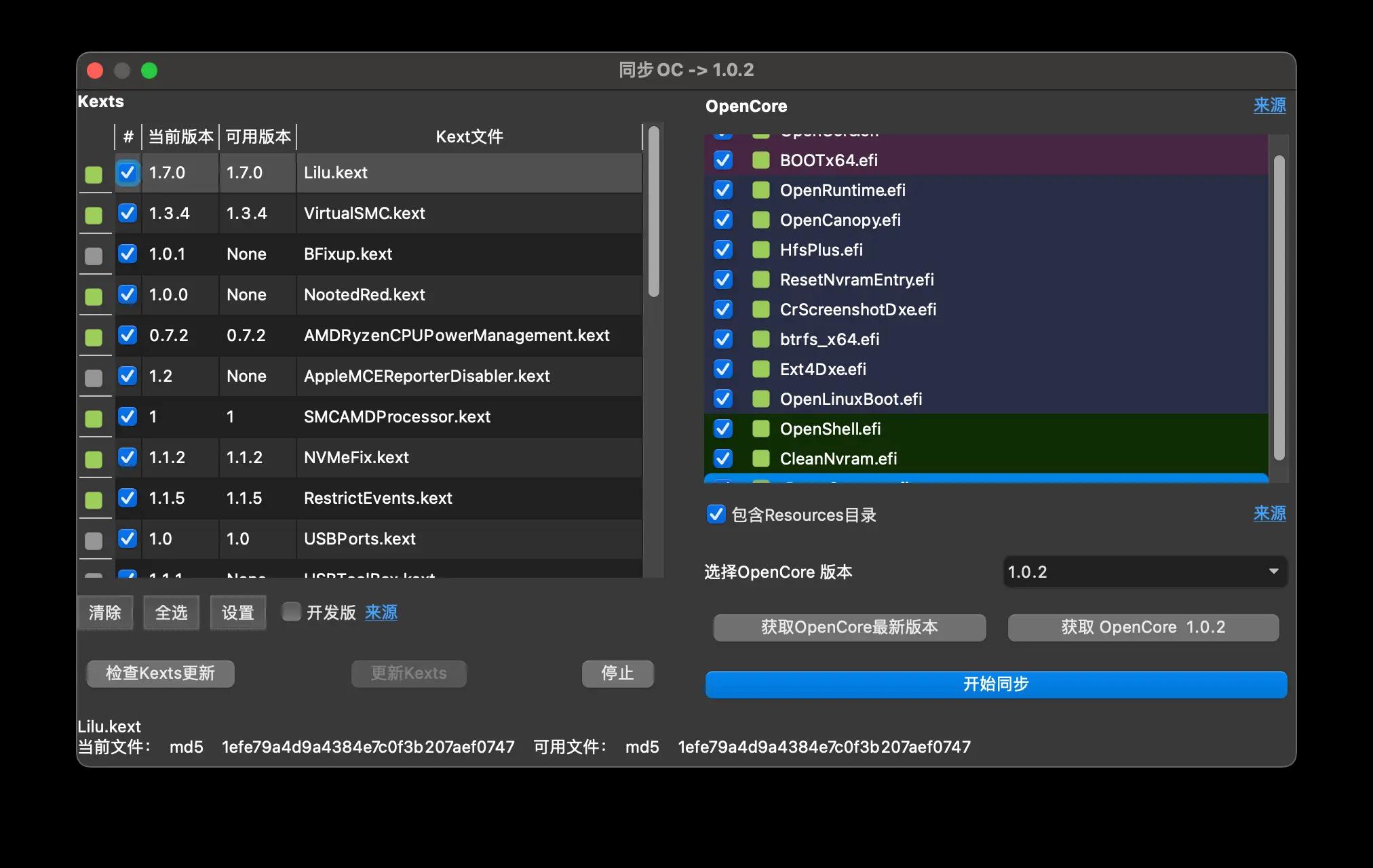Click the Kexts table vertical scrollbar
1373x868 pixels.
(654, 212)
